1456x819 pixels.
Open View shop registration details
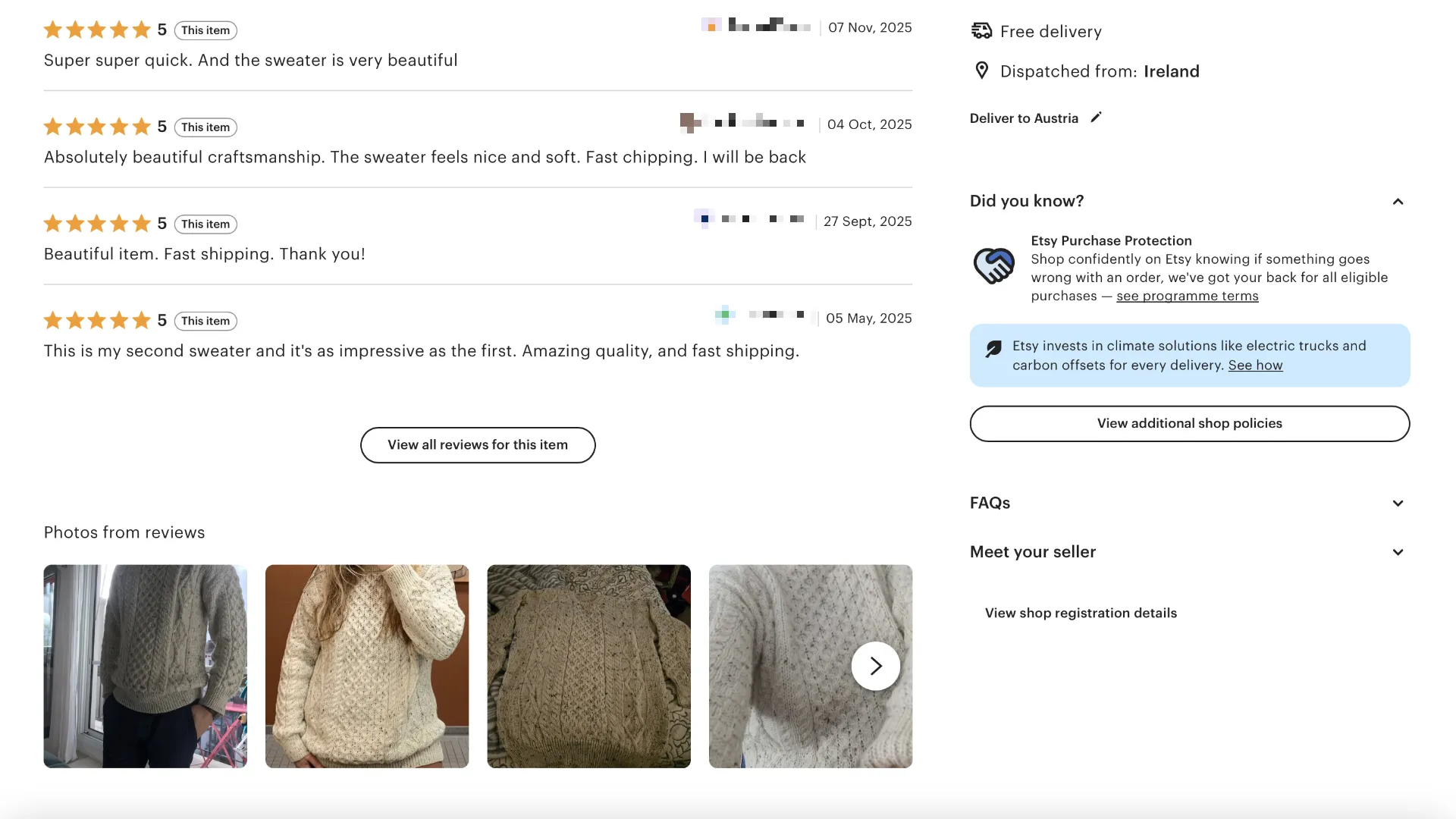[x=1081, y=613]
